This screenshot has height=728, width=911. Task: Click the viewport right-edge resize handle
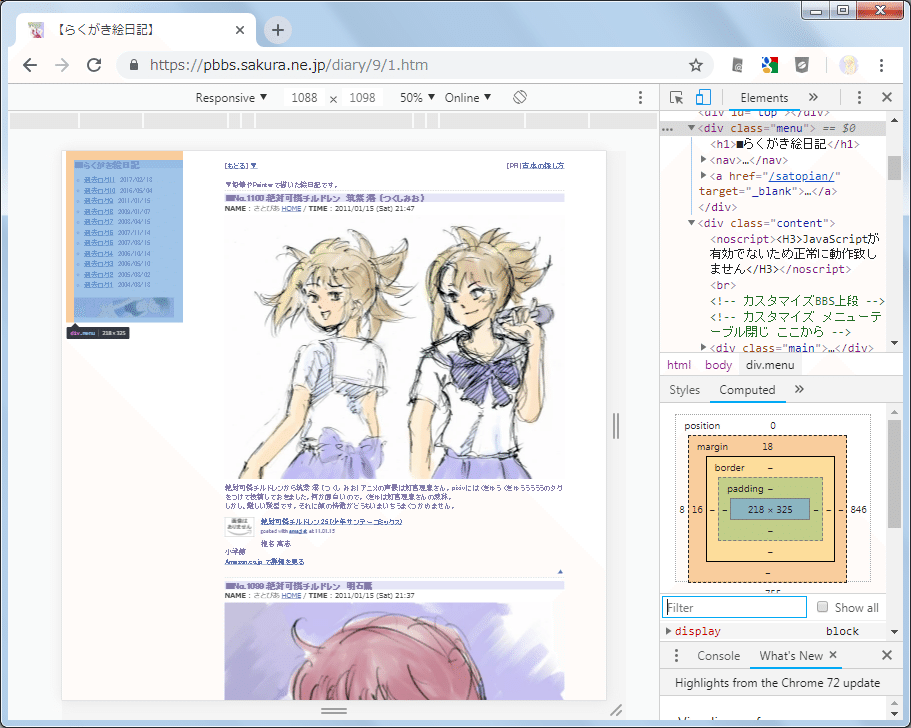tap(616, 425)
